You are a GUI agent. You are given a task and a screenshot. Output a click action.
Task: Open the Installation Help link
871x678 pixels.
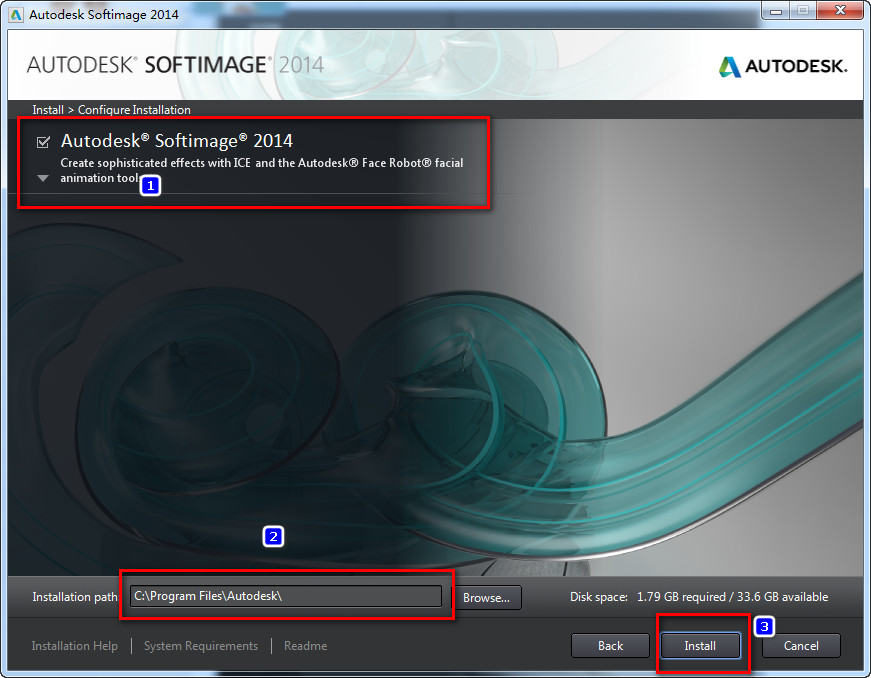click(x=74, y=646)
